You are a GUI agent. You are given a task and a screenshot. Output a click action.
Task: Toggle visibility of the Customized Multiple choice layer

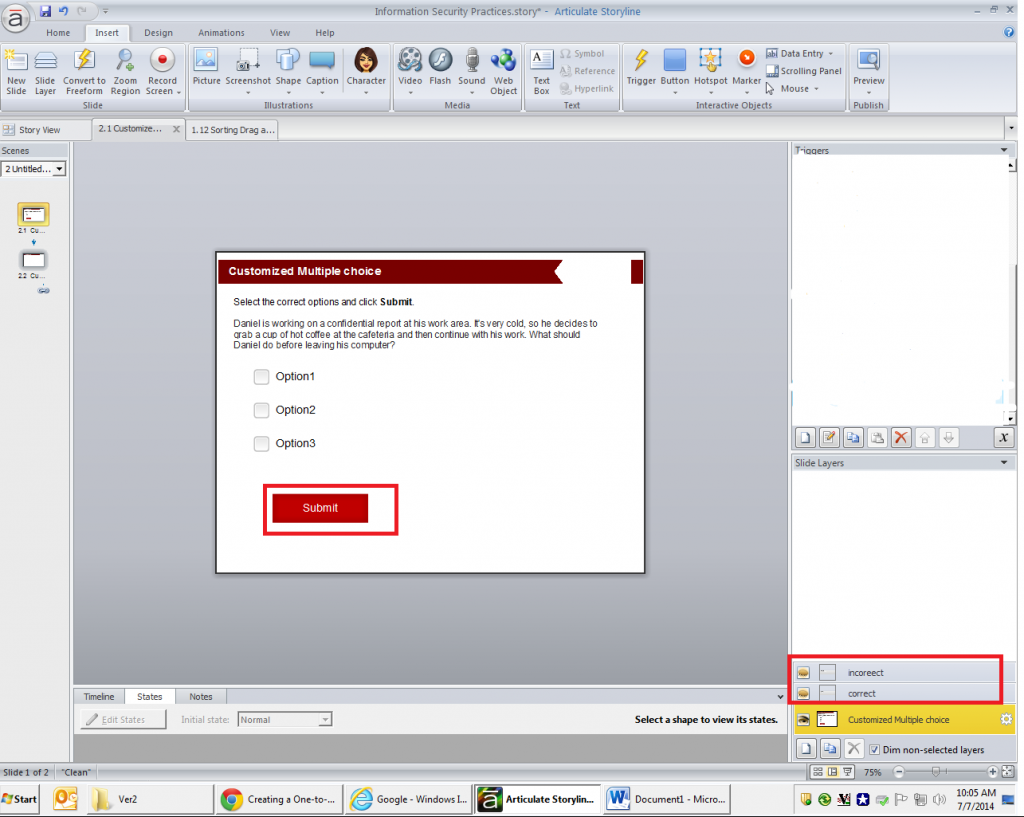pyautogui.click(x=805, y=719)
